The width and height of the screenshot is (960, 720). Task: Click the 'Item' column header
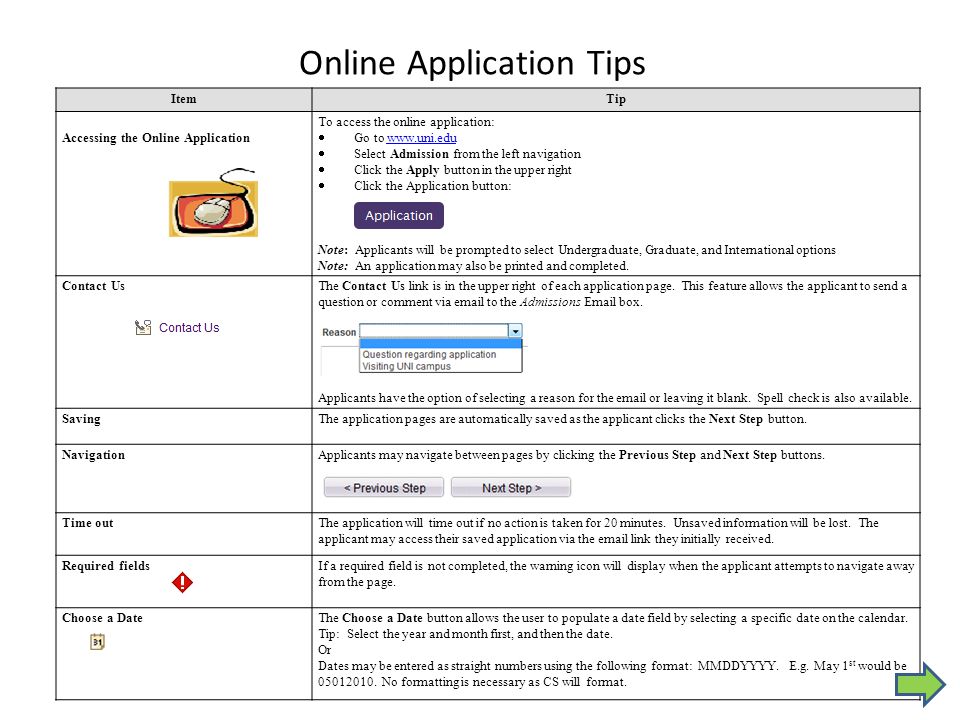click(x=184, y=99)
